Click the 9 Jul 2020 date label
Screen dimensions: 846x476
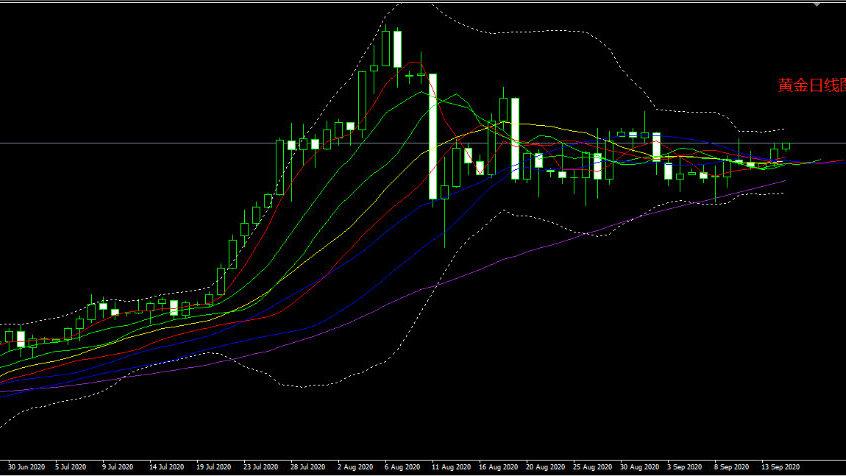point(117,467)
